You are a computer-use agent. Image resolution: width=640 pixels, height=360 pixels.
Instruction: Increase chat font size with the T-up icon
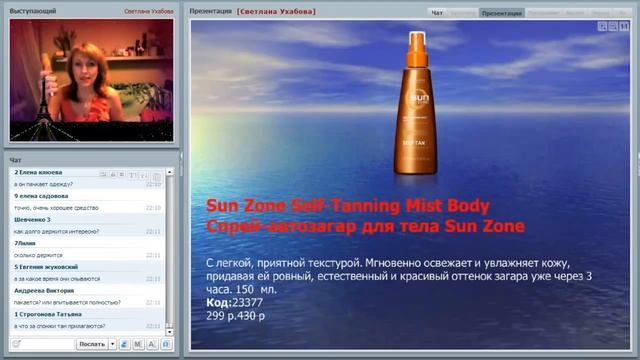[x=133, y=176]
